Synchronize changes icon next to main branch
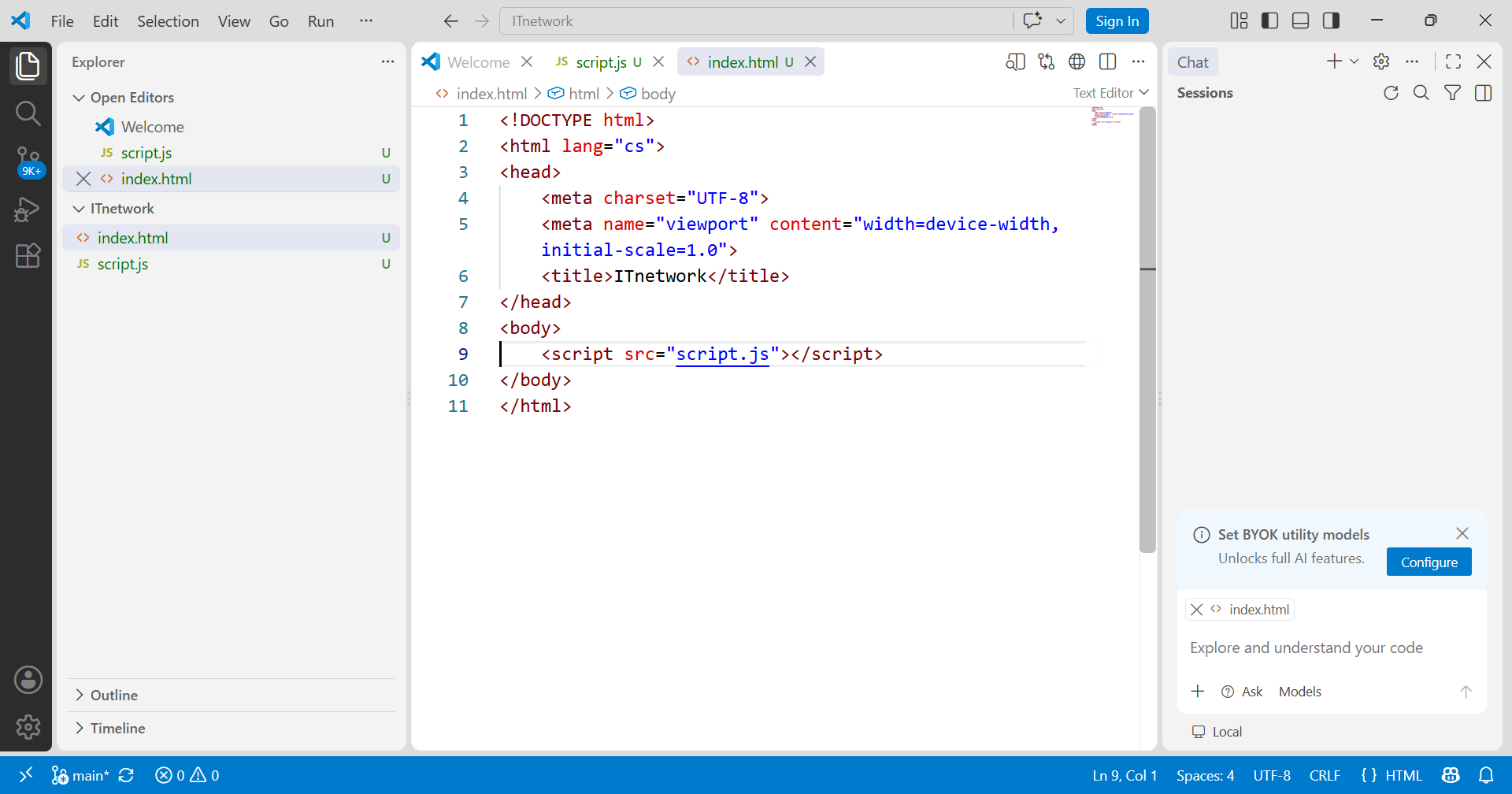Viewport: 1512px width, 794px height. pyautogui.click(x=126, y=775)
